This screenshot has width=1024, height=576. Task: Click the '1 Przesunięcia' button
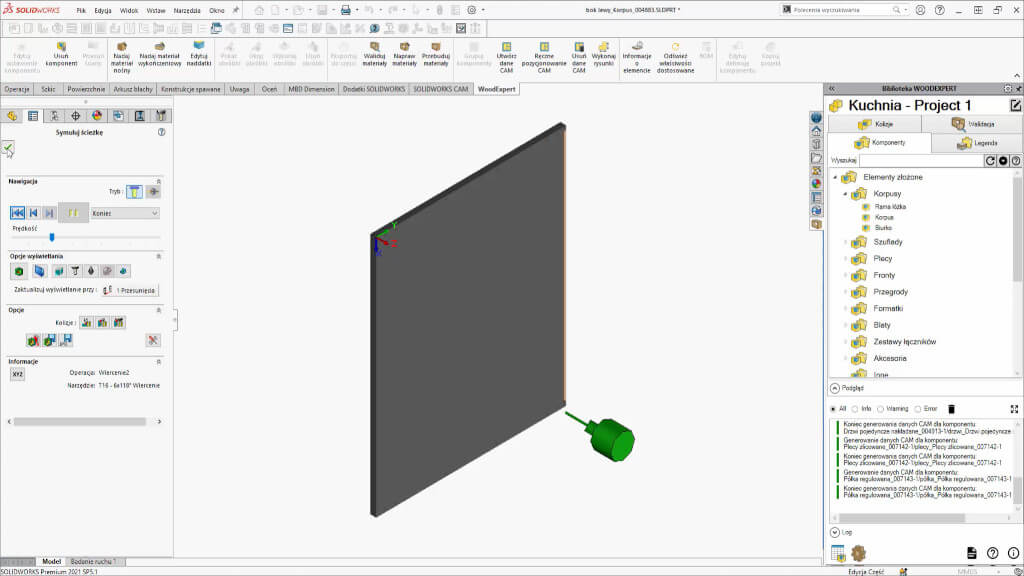tap(130, 290)
